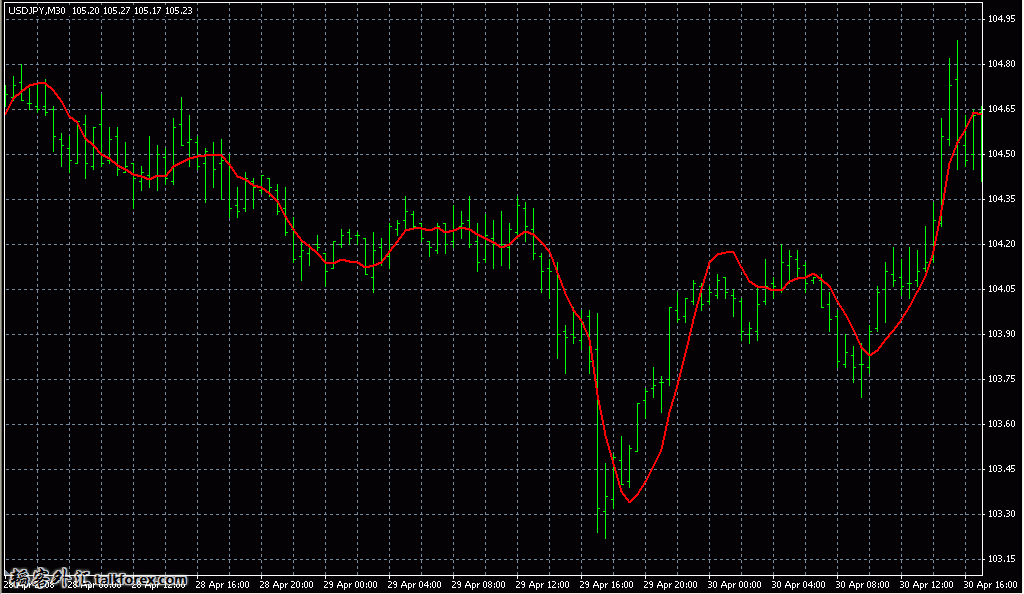Click the 29 Apr 08:00 time label
1024x594 pixels.
coord(479,585)
